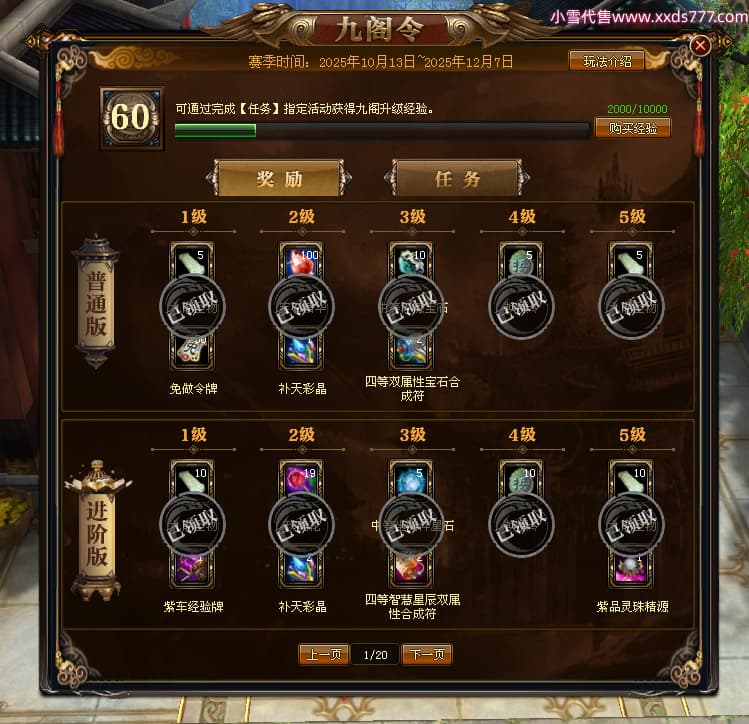The width and height of the screenshot is (749, 724).
Task: Click red gem reward with count 100
Action: 301,261
